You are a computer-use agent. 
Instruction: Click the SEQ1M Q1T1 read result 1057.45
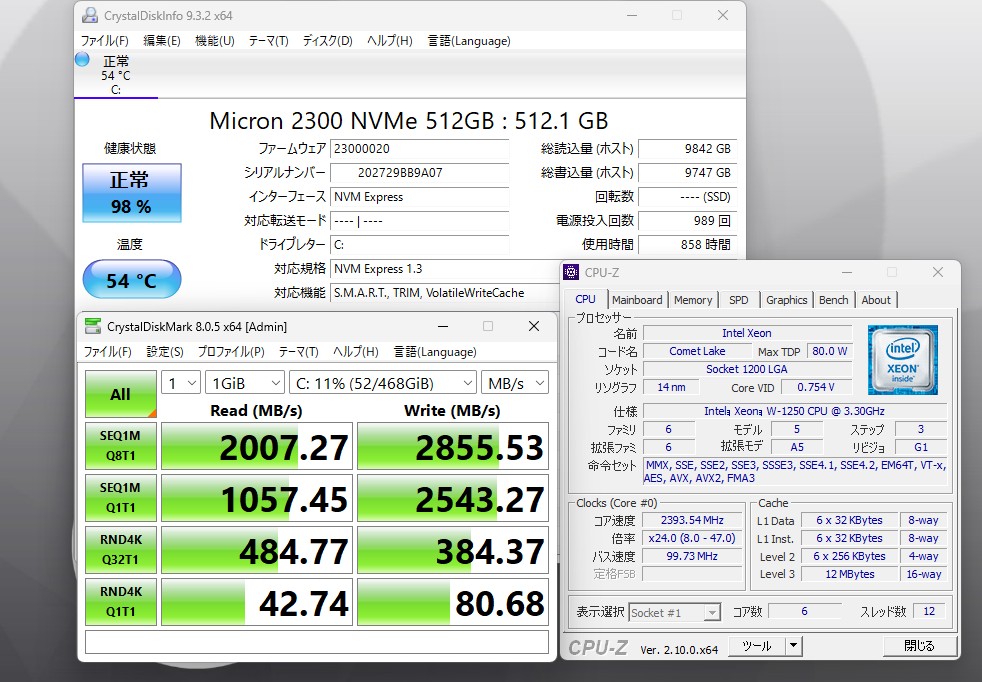tap(257, 498)
